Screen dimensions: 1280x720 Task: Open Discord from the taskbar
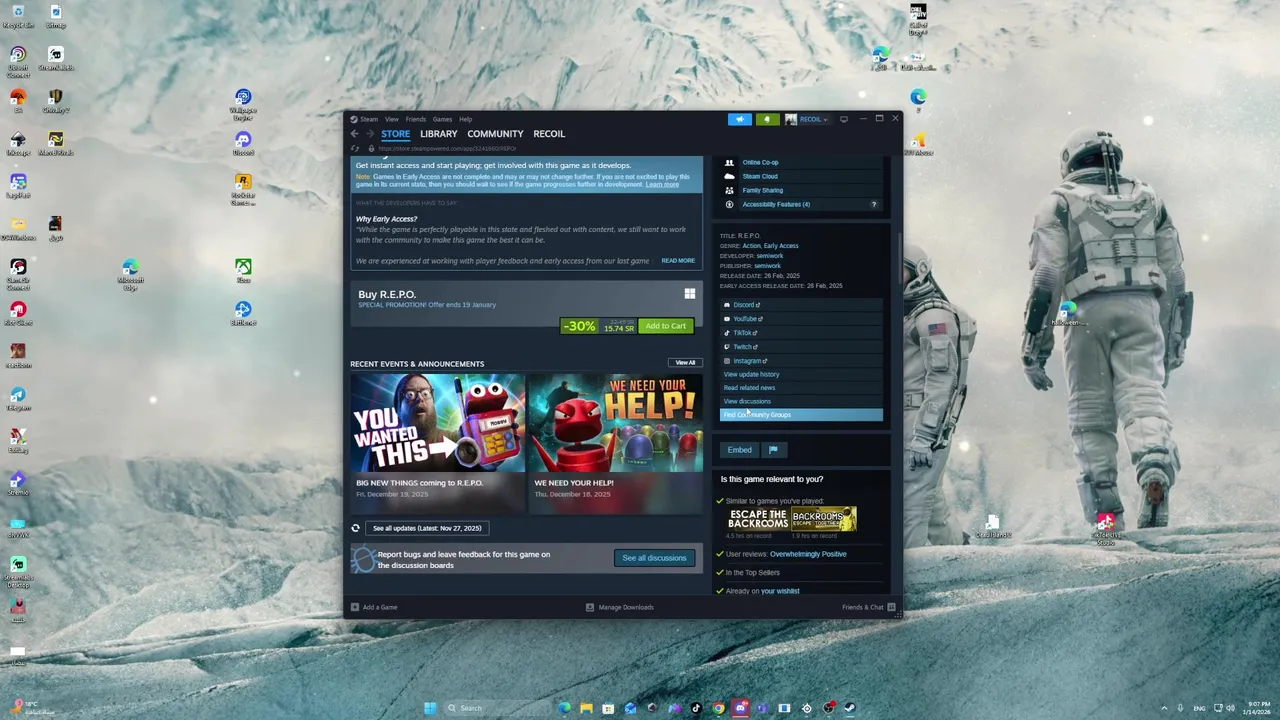(x=740, y=708)
